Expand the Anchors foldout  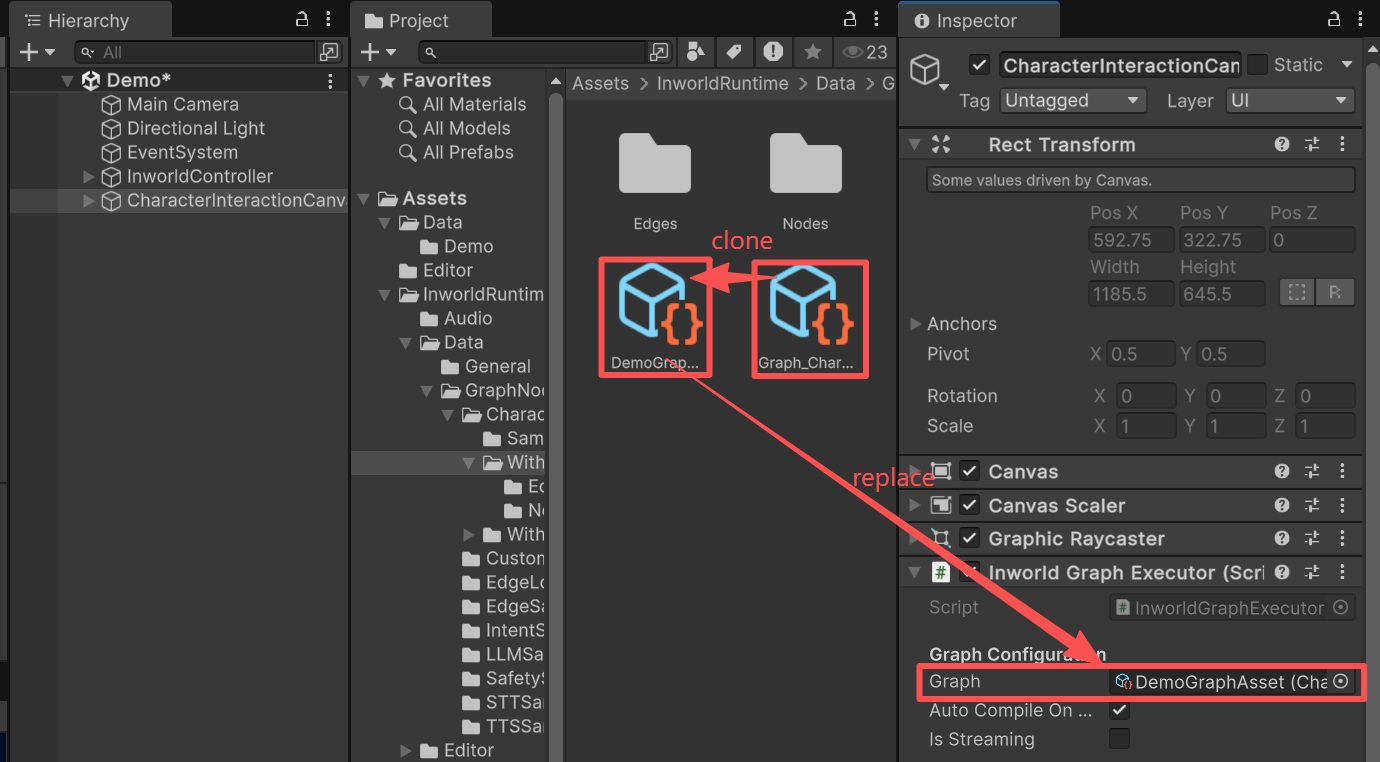coord(915,324)
